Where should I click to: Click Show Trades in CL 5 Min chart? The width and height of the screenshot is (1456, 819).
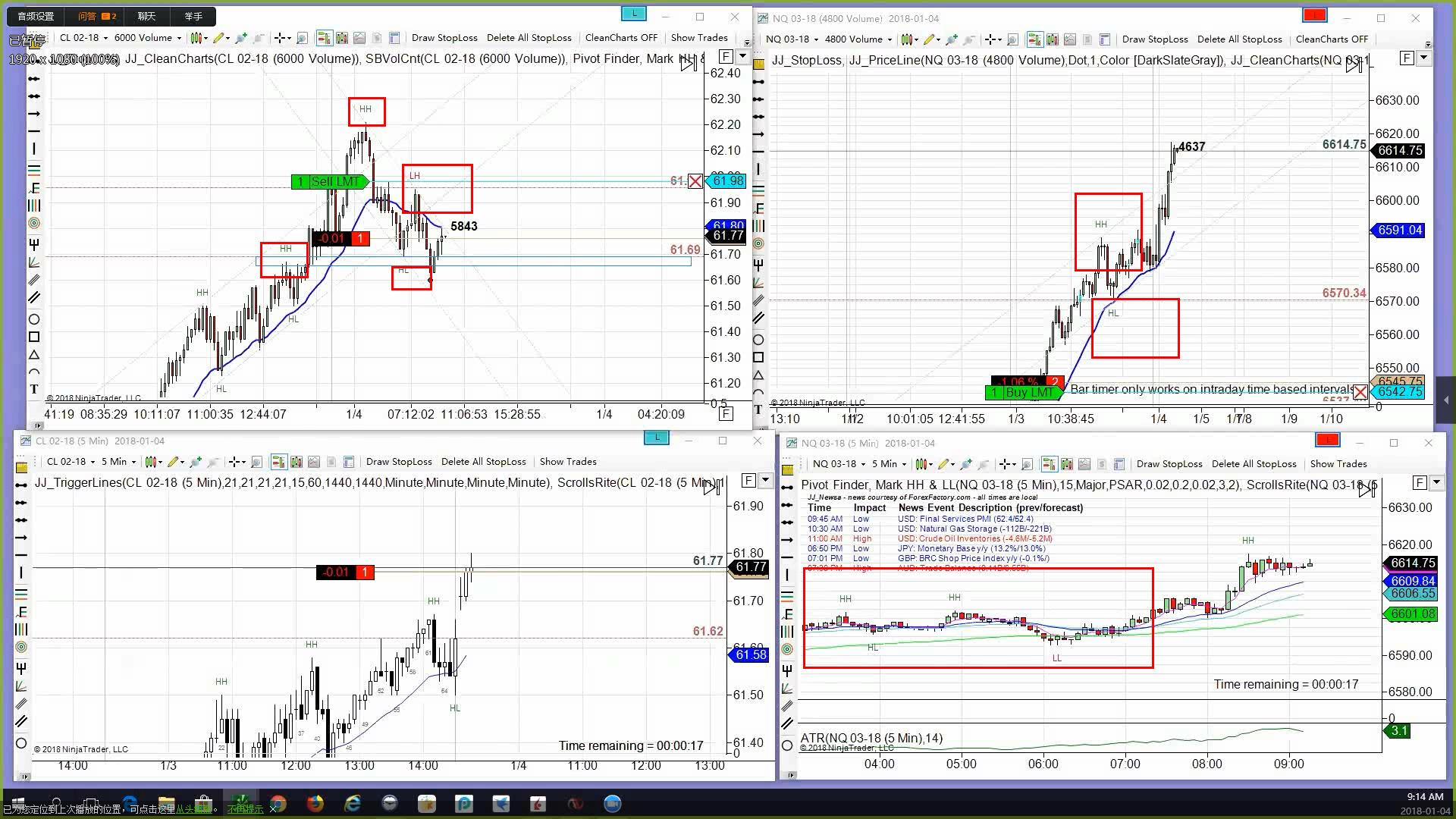pyautogui.click(x=567, y=462)
